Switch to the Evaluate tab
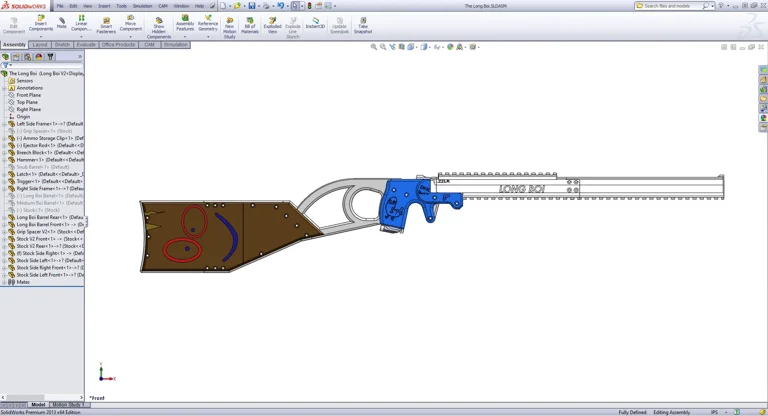The height and width of the screenshot is (416, 768). pyautogui.click(x=87, y=45)
